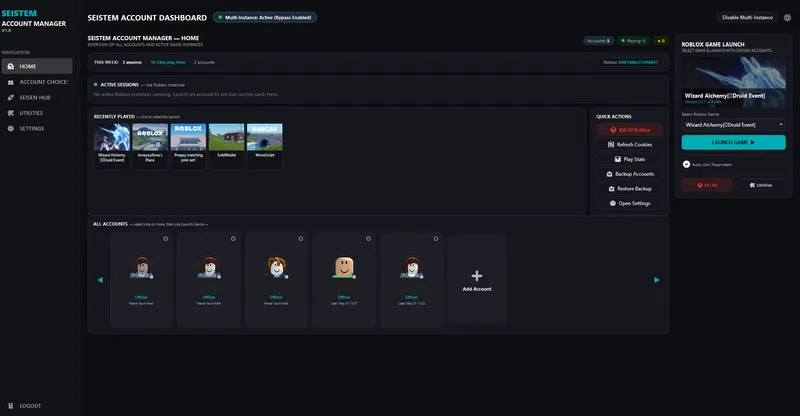Click the Backup Accounts icon
Screen dimensions: 800x416
(x=609, y=174)
